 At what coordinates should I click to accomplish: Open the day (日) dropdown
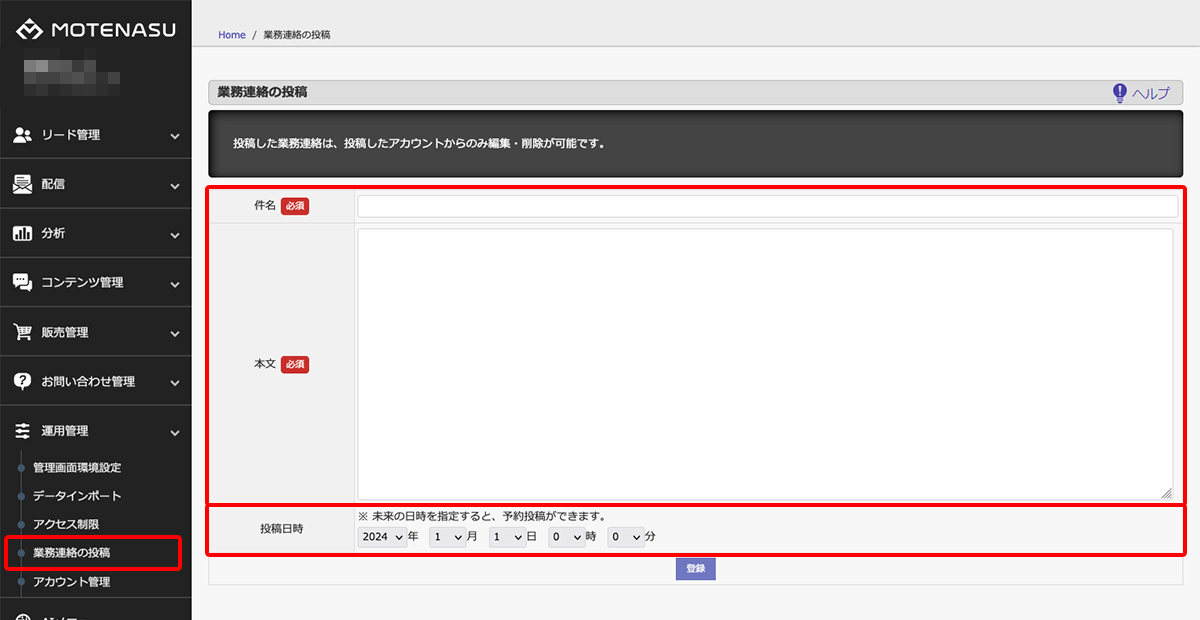(x=507, y=537)
